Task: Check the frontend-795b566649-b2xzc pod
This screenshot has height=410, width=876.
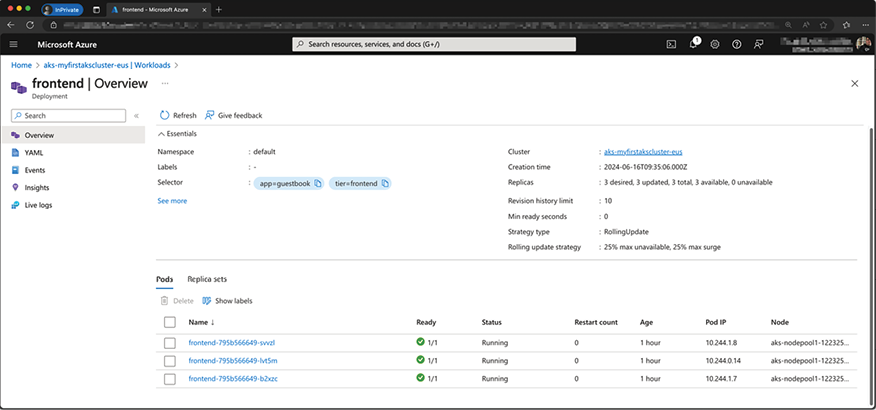Action: click(170, 379)
